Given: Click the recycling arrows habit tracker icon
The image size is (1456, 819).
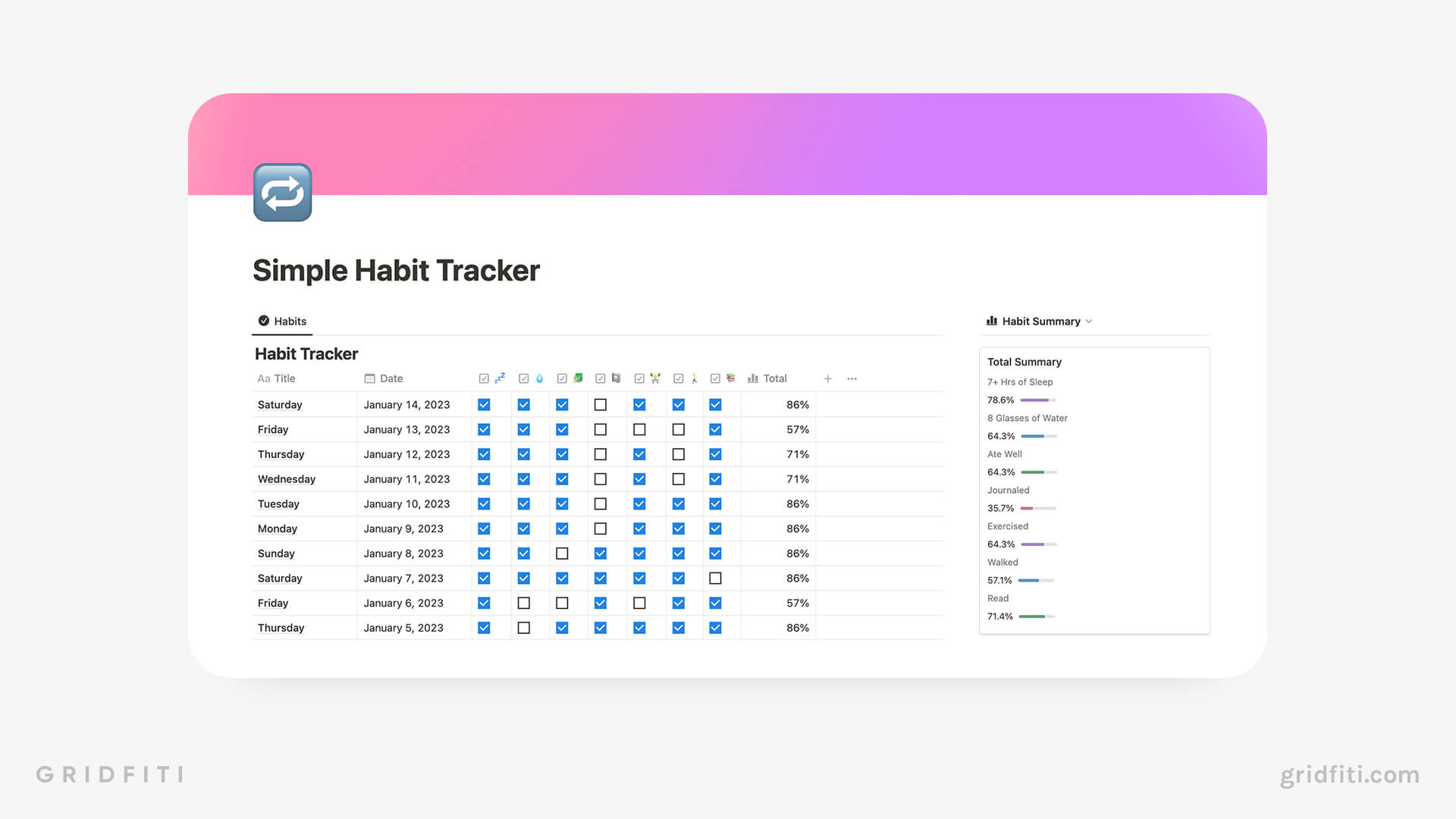Looking at the screenshot, I should point(284,195).
